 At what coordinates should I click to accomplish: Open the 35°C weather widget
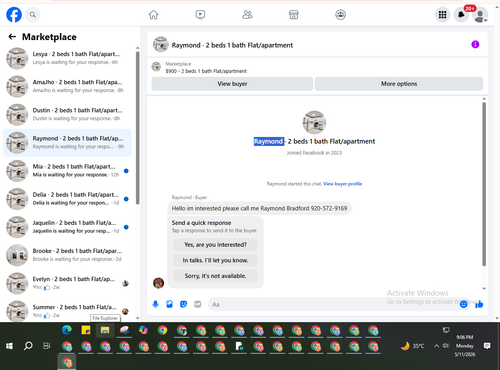tap(413, 346)
